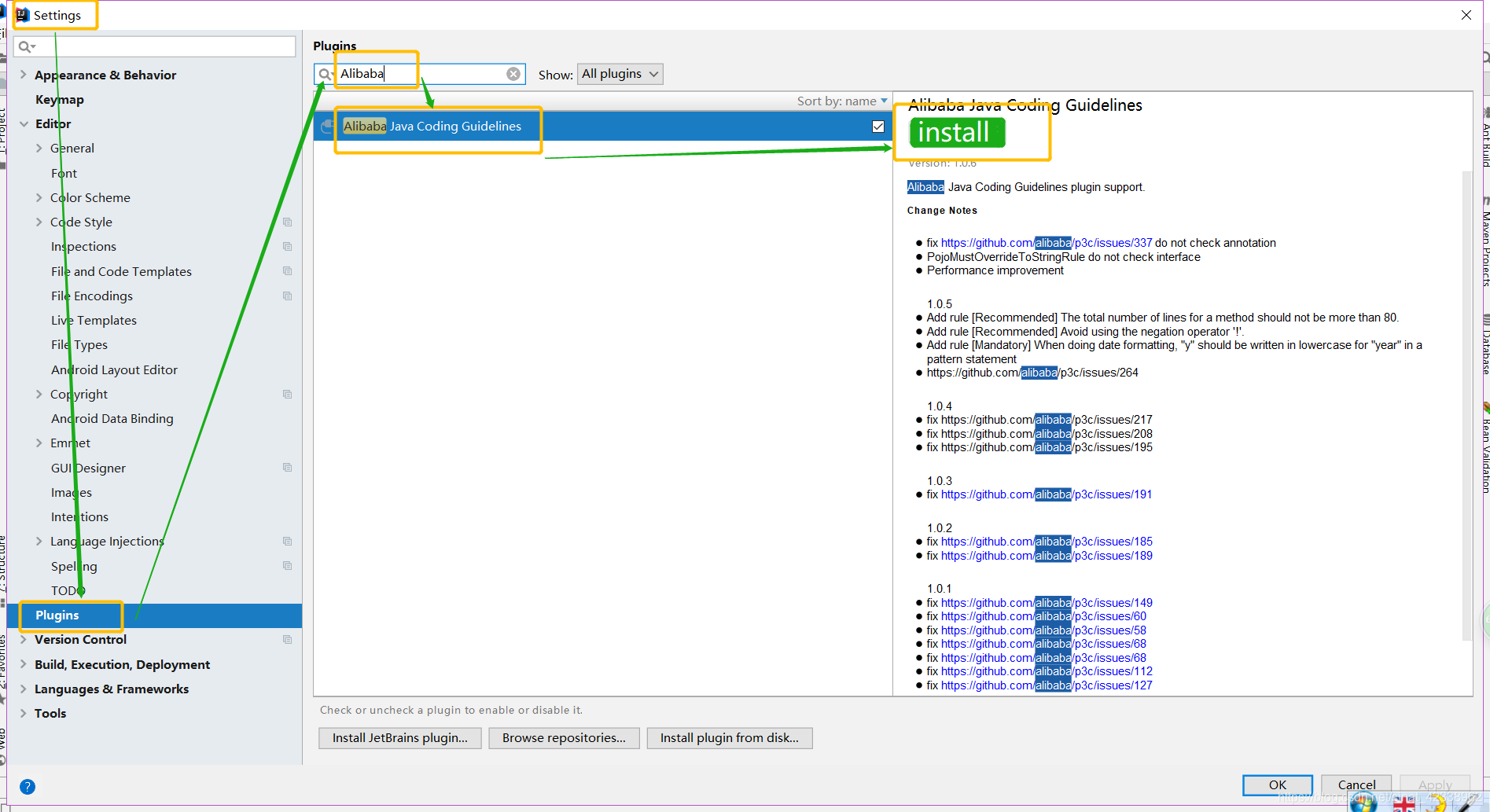Expand the General node
This screenshot has height=812, width=1490.
pyautogui.click(x=39, y=148)
